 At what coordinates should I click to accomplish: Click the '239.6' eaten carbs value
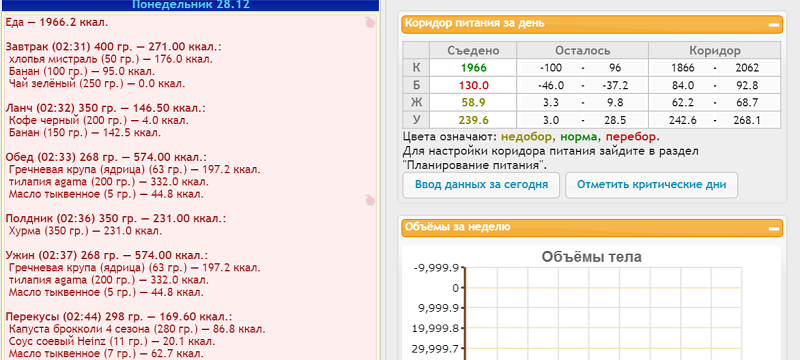coord(473,120)
